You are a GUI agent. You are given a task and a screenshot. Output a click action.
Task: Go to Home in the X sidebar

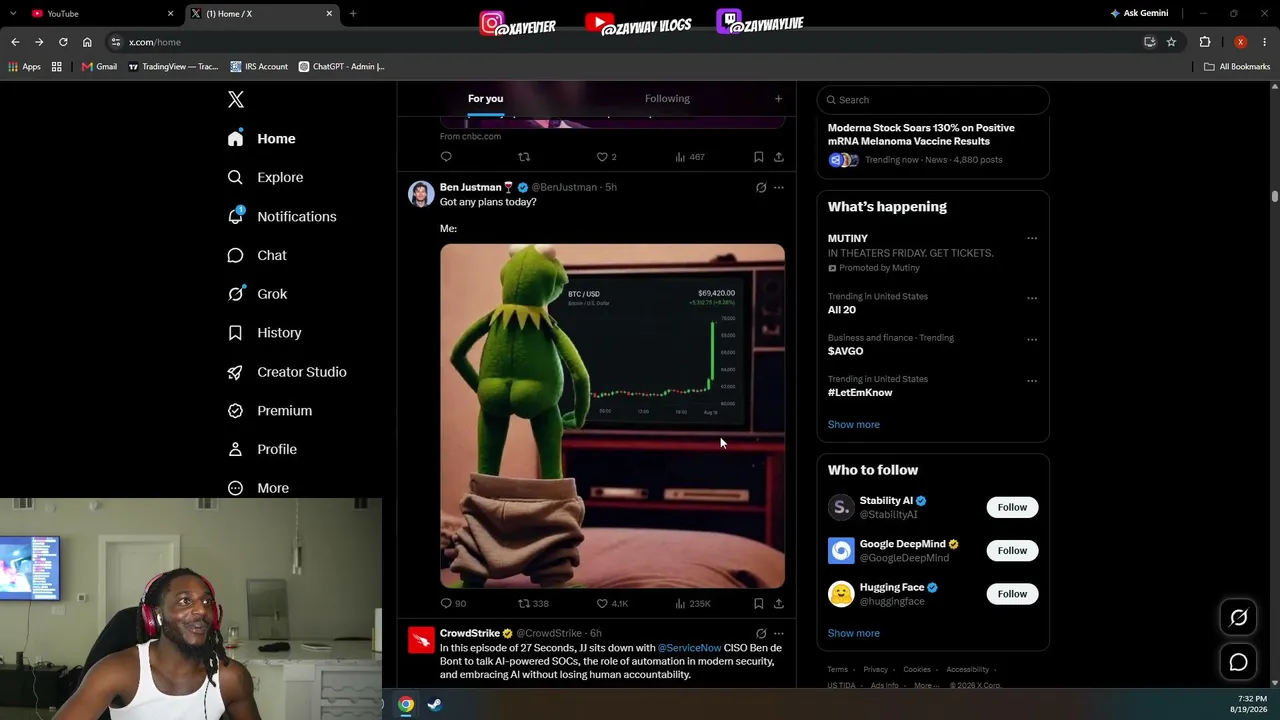tap(261, 139)
